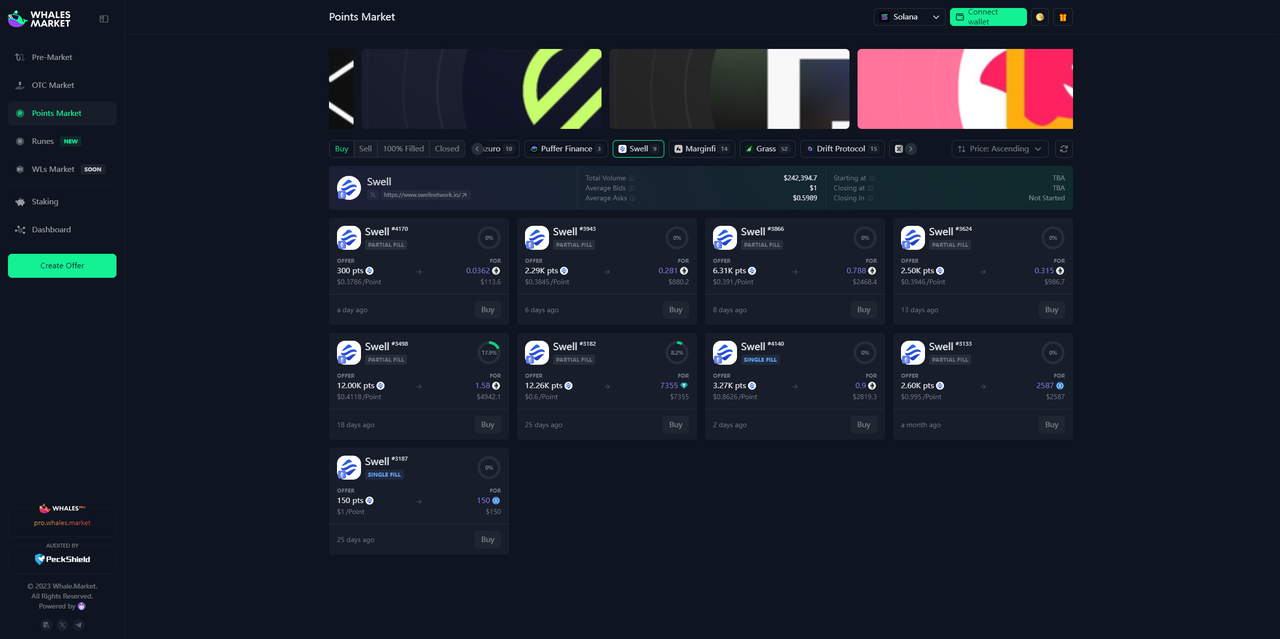Screen dimensions: 1280x639
Task: Open the Telegram icon in sidebar footer
Action: (x=79, y=625)
